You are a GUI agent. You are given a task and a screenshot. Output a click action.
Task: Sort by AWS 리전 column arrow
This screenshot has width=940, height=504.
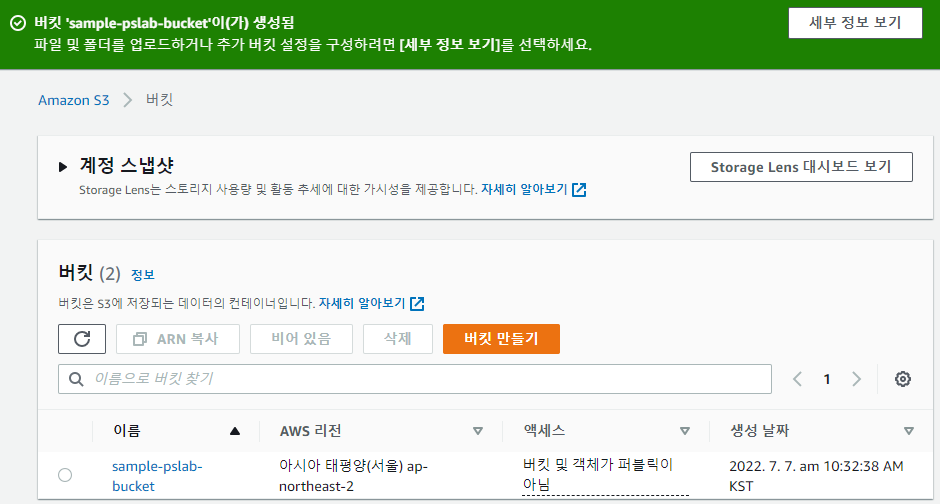478,431
